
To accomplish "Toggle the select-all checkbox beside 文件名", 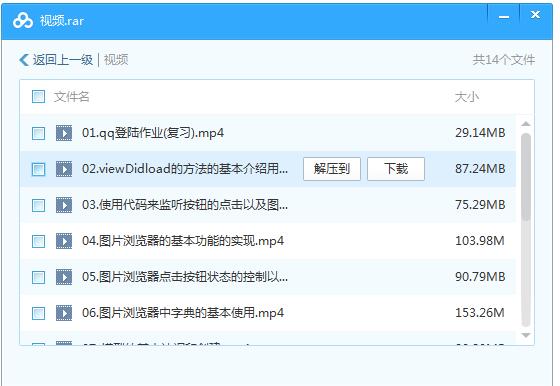I will point(38,96).
